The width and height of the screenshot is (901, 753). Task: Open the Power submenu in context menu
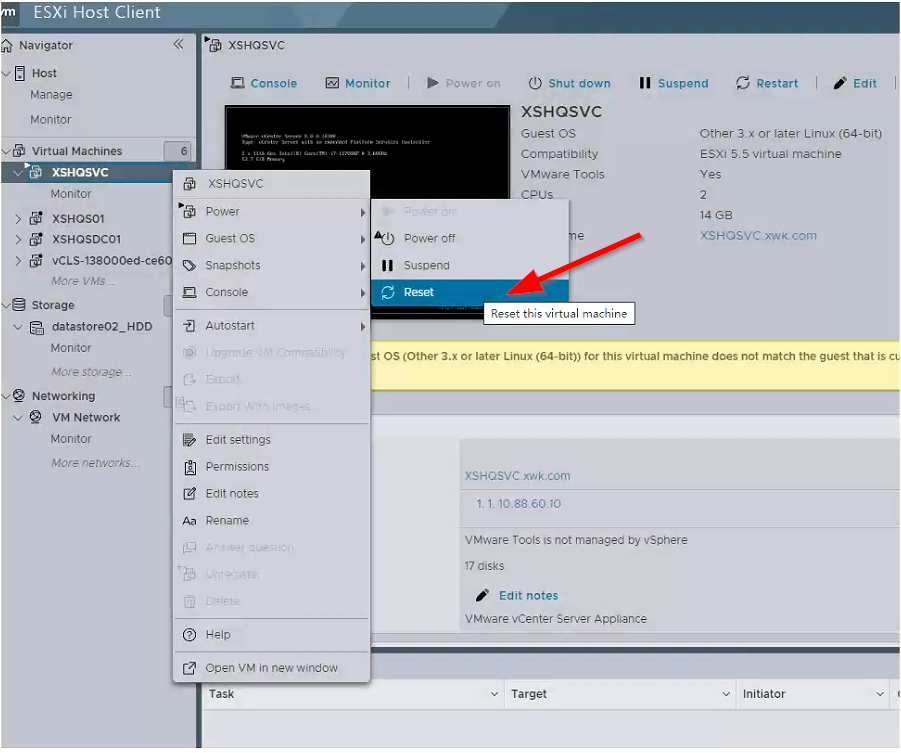coord(272,212)
